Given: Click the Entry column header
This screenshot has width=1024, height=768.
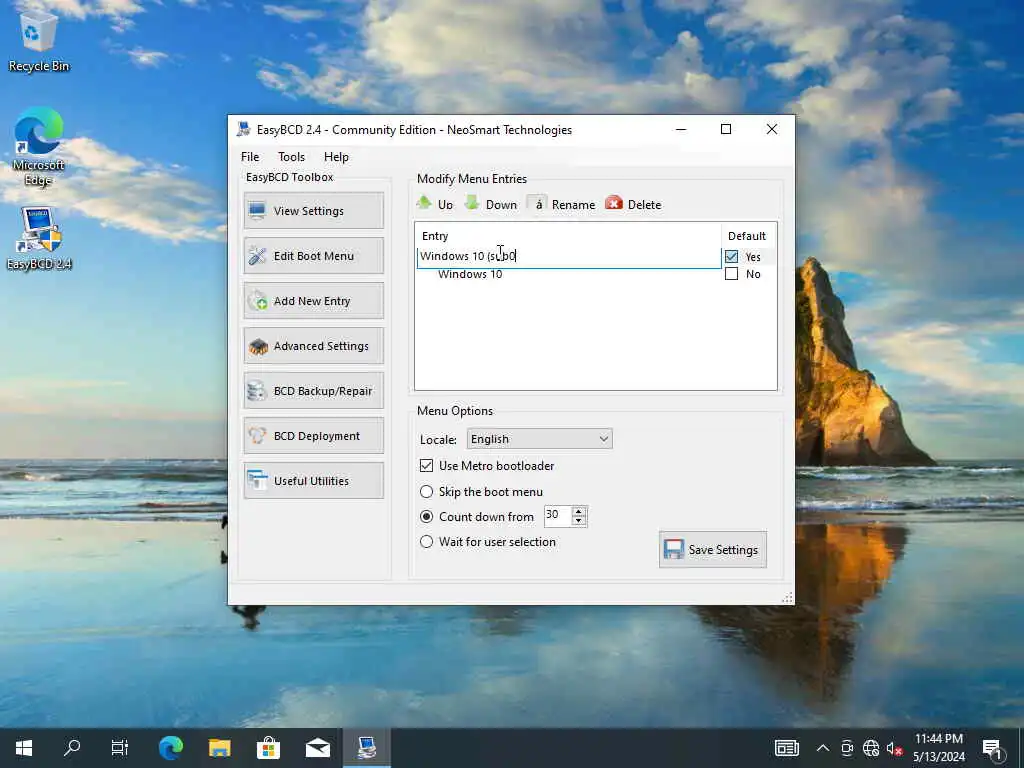Looking at the screenshot, I should pyautogui.click(x=568, y=236).
